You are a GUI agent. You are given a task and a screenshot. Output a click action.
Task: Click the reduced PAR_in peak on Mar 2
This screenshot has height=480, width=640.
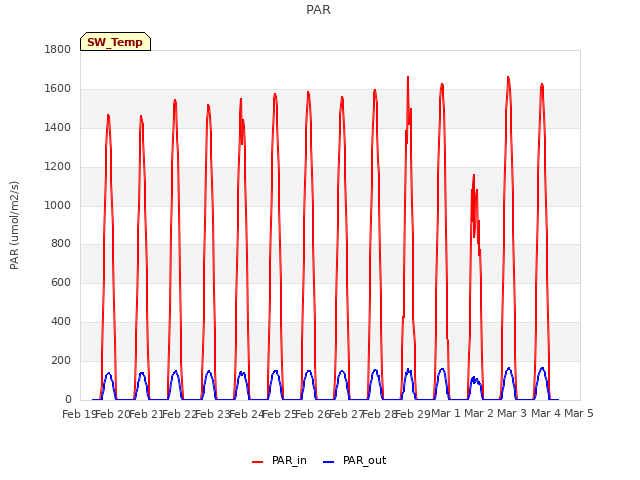474,176
